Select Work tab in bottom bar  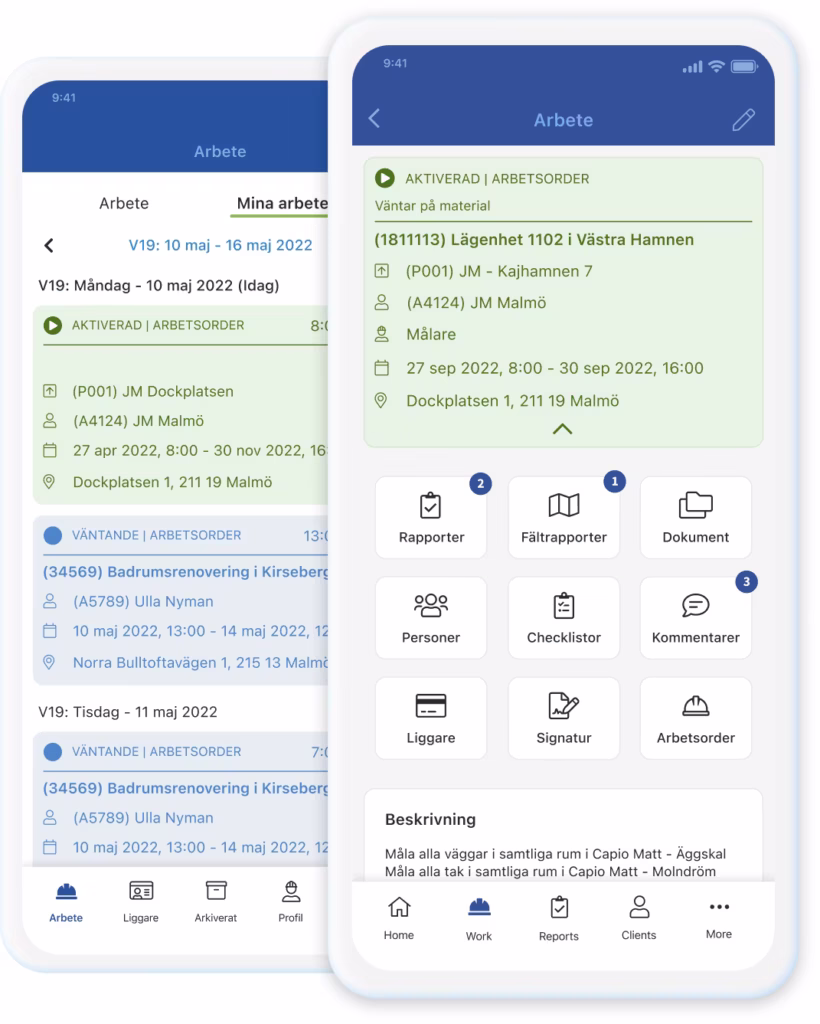479,918
